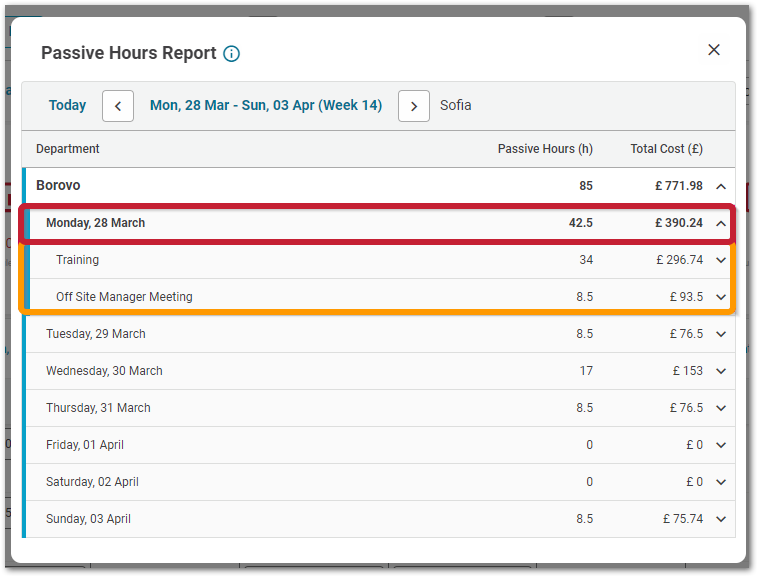The width and height of the screenshot is (758, 577).
Task: Click the Wednesday, 30 March label
Action: coord(104,371)
